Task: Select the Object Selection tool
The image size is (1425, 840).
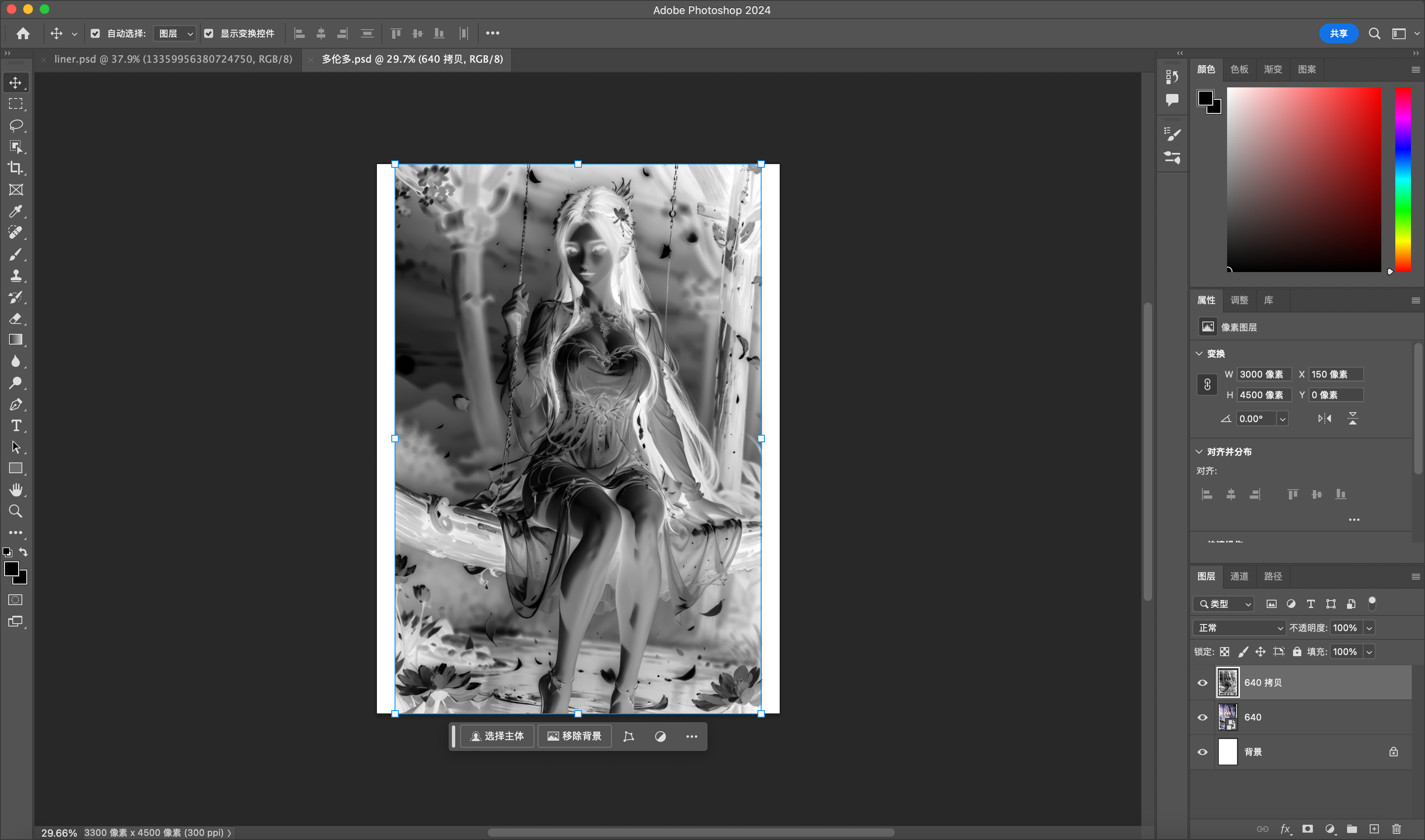Action: pos(16,147)
